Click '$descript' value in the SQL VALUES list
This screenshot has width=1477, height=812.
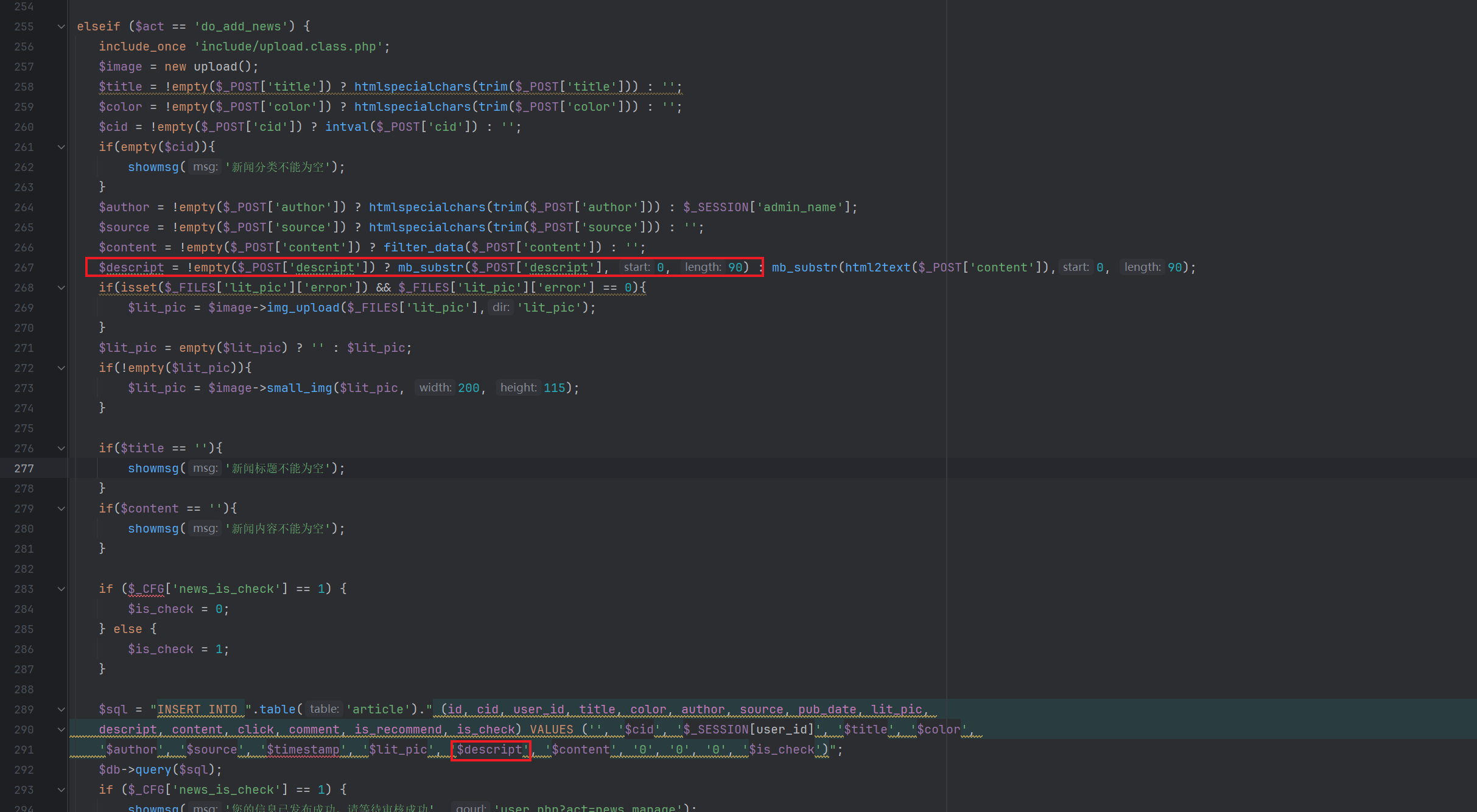490,749
